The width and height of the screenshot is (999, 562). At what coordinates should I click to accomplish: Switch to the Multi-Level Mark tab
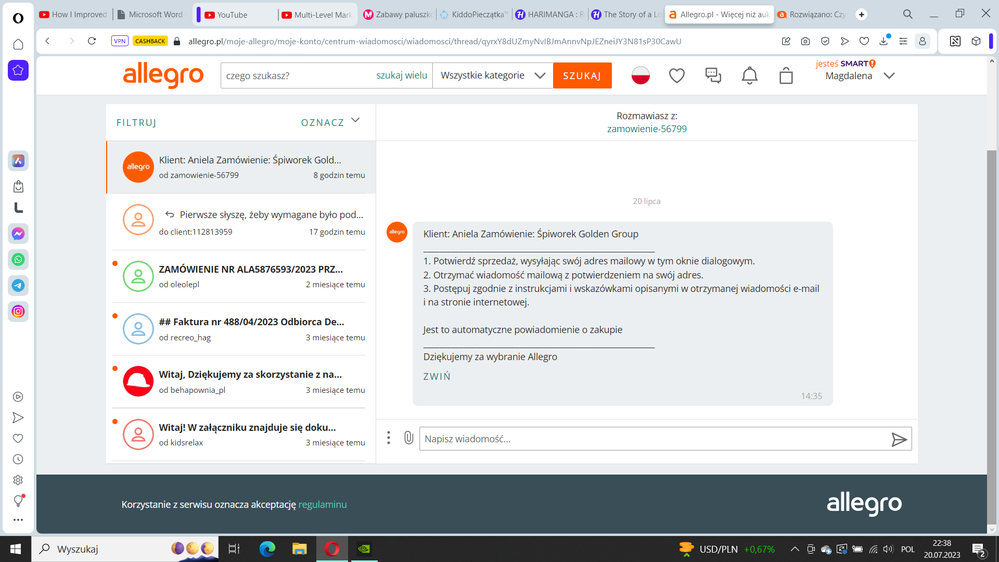pyautogui.click(x=317, y=15)
